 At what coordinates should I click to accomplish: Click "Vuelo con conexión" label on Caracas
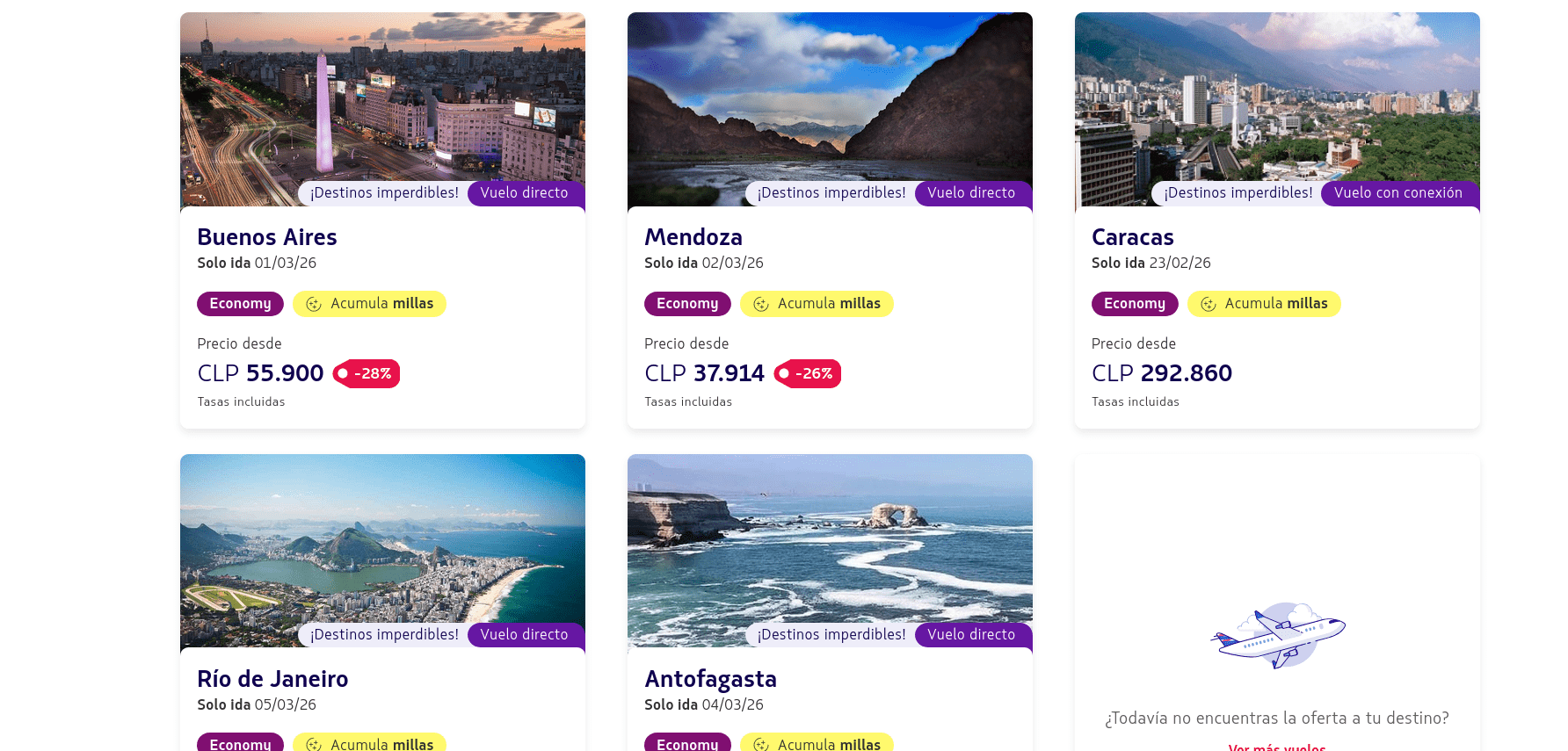(x=1397, y=193)
